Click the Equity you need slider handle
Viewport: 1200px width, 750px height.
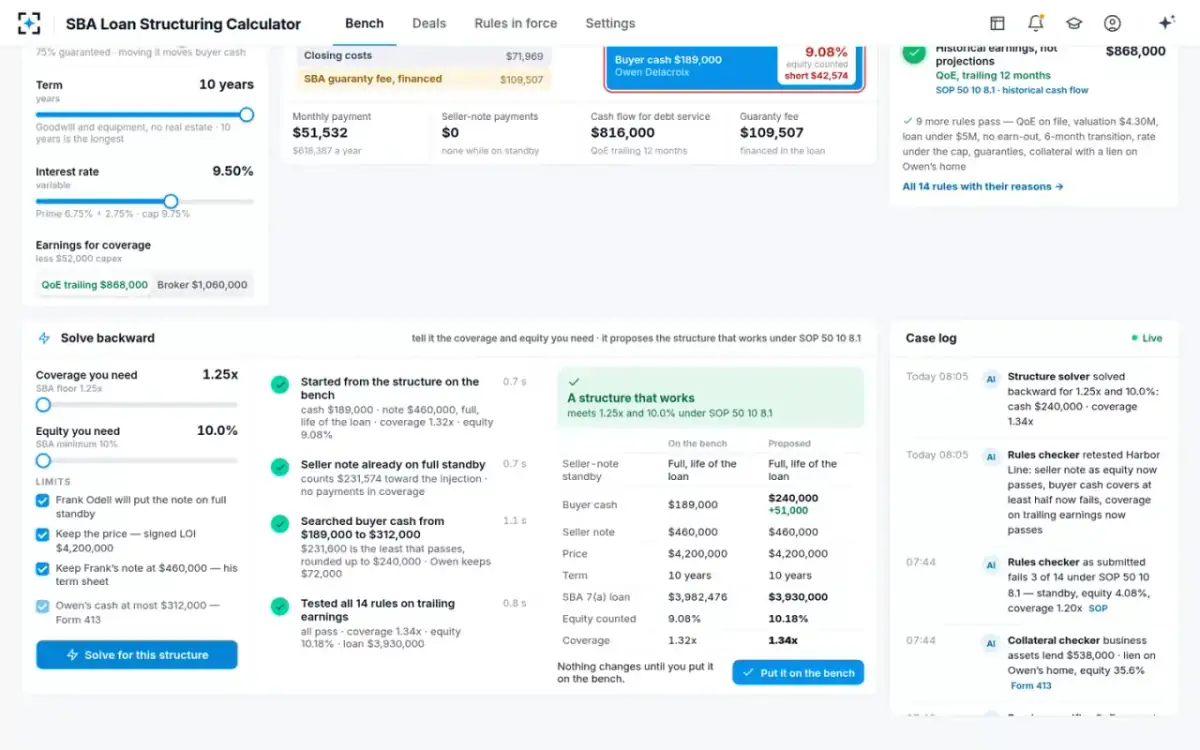43,461
